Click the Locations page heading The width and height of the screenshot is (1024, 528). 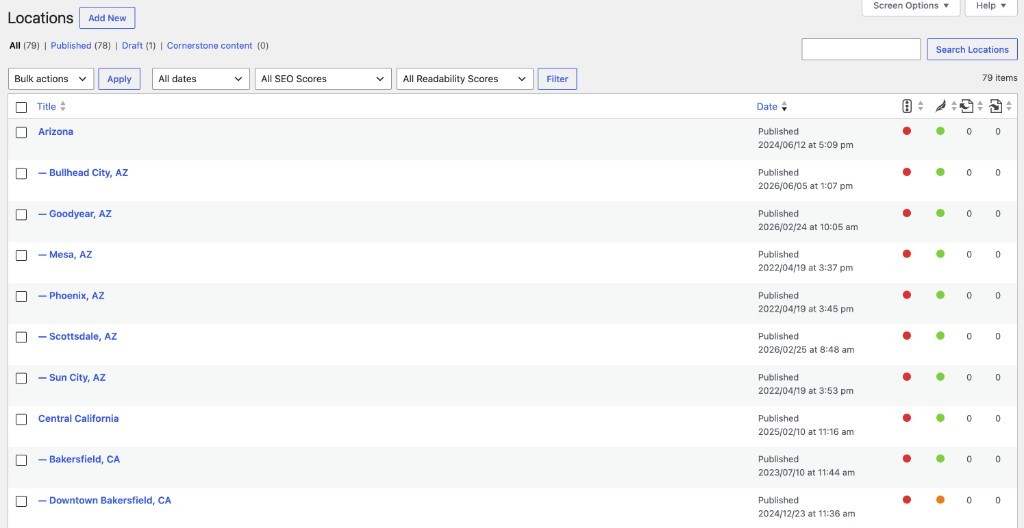point(40,18)
